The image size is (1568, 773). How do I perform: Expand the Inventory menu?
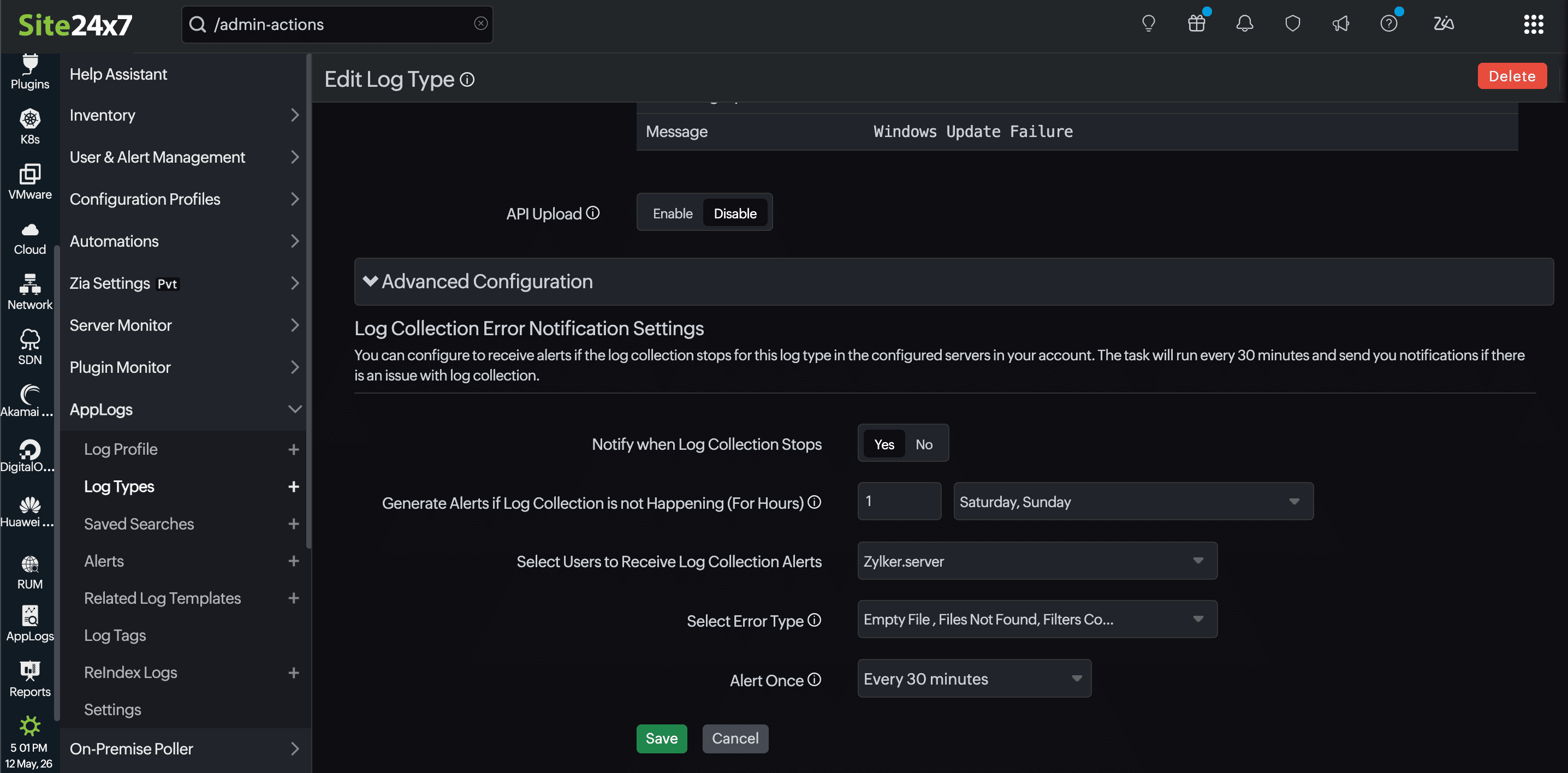pos(185,115)
